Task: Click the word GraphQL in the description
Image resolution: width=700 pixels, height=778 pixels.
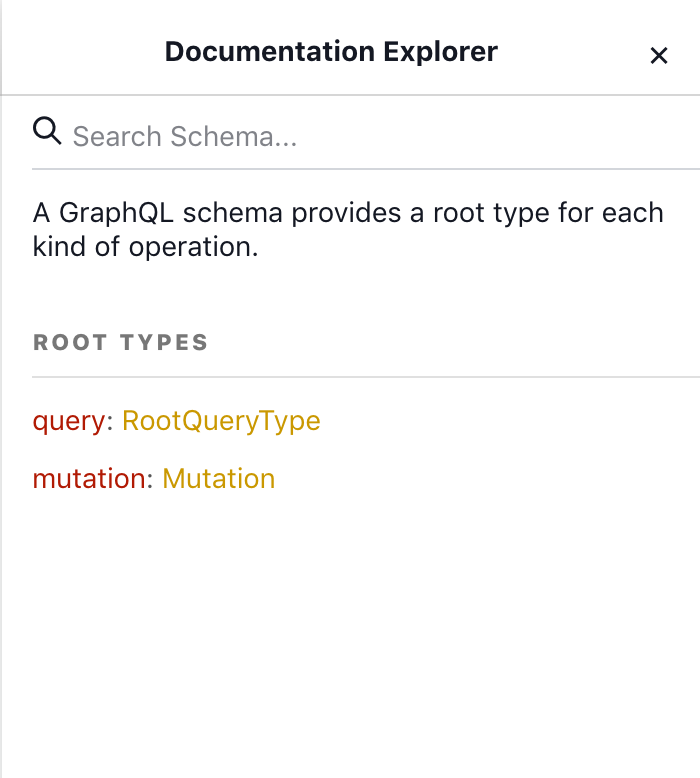Action: pyautogui.click(x=117, y=213)
